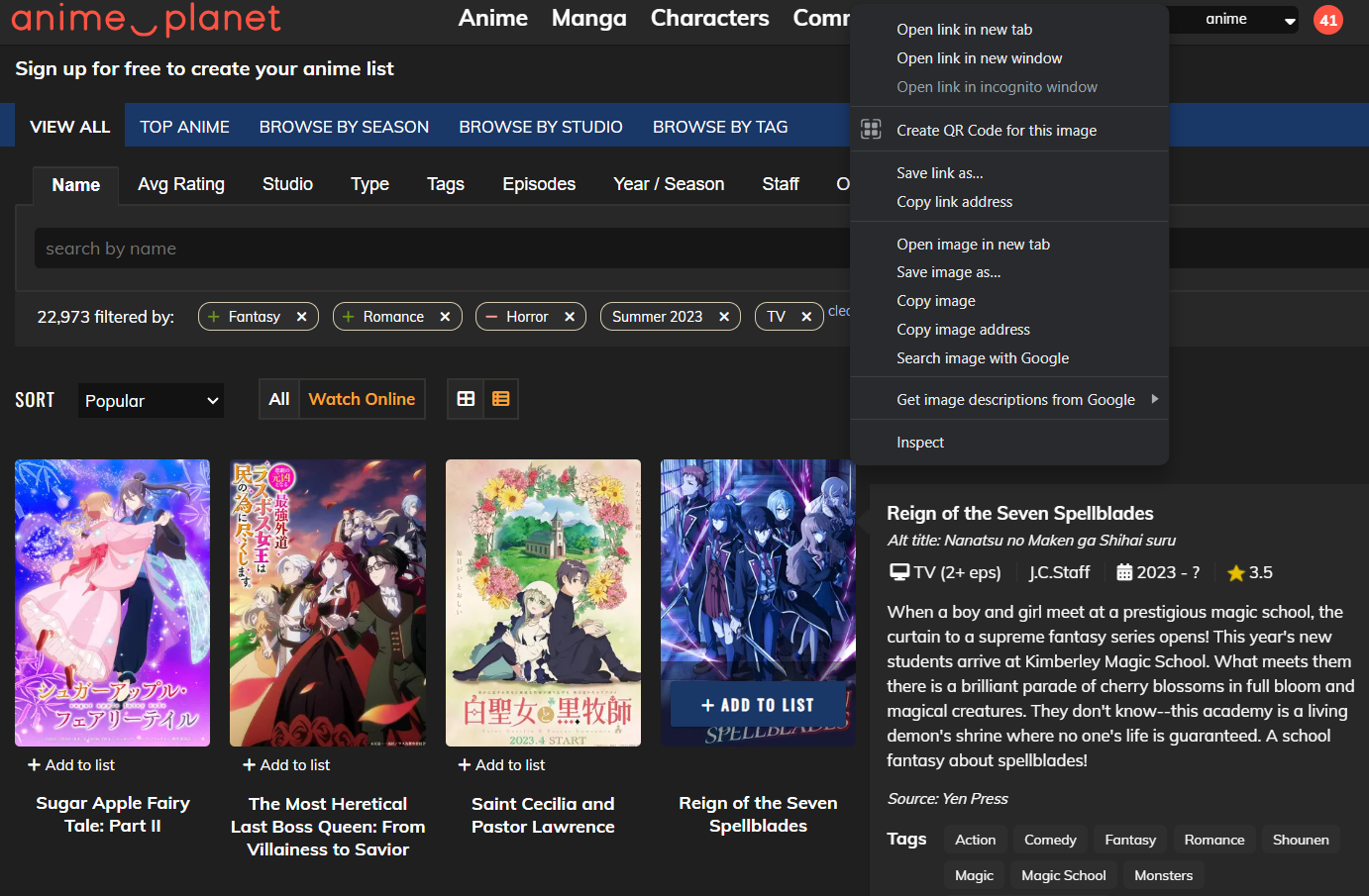Open Saint Cecilia and Pastor Lawrence cover
The width and height of the screenshot is (1369, 896).
coord(543,603)
